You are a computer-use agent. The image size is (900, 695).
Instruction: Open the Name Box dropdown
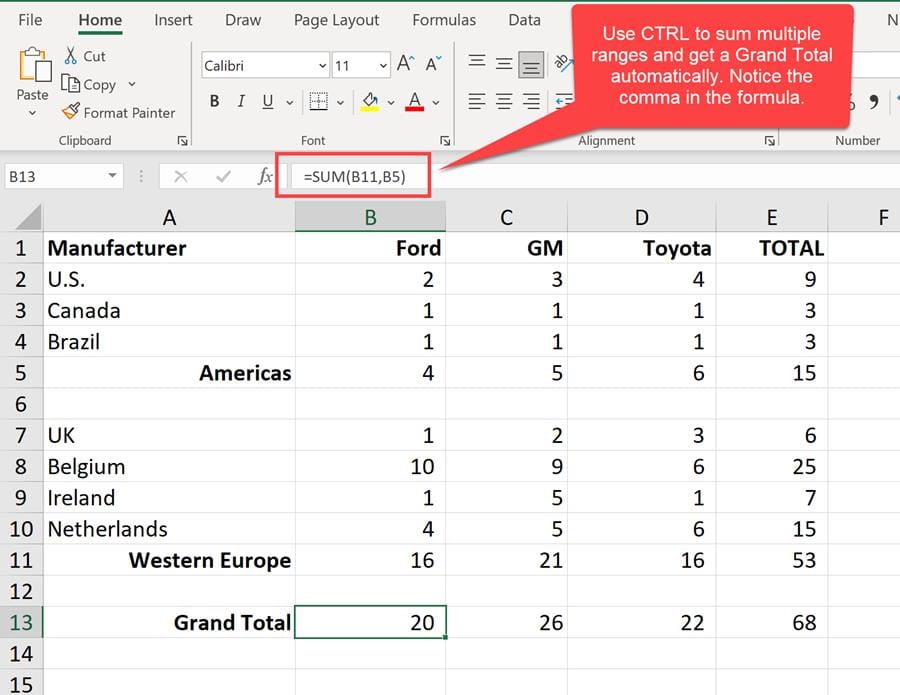point(111,174)
